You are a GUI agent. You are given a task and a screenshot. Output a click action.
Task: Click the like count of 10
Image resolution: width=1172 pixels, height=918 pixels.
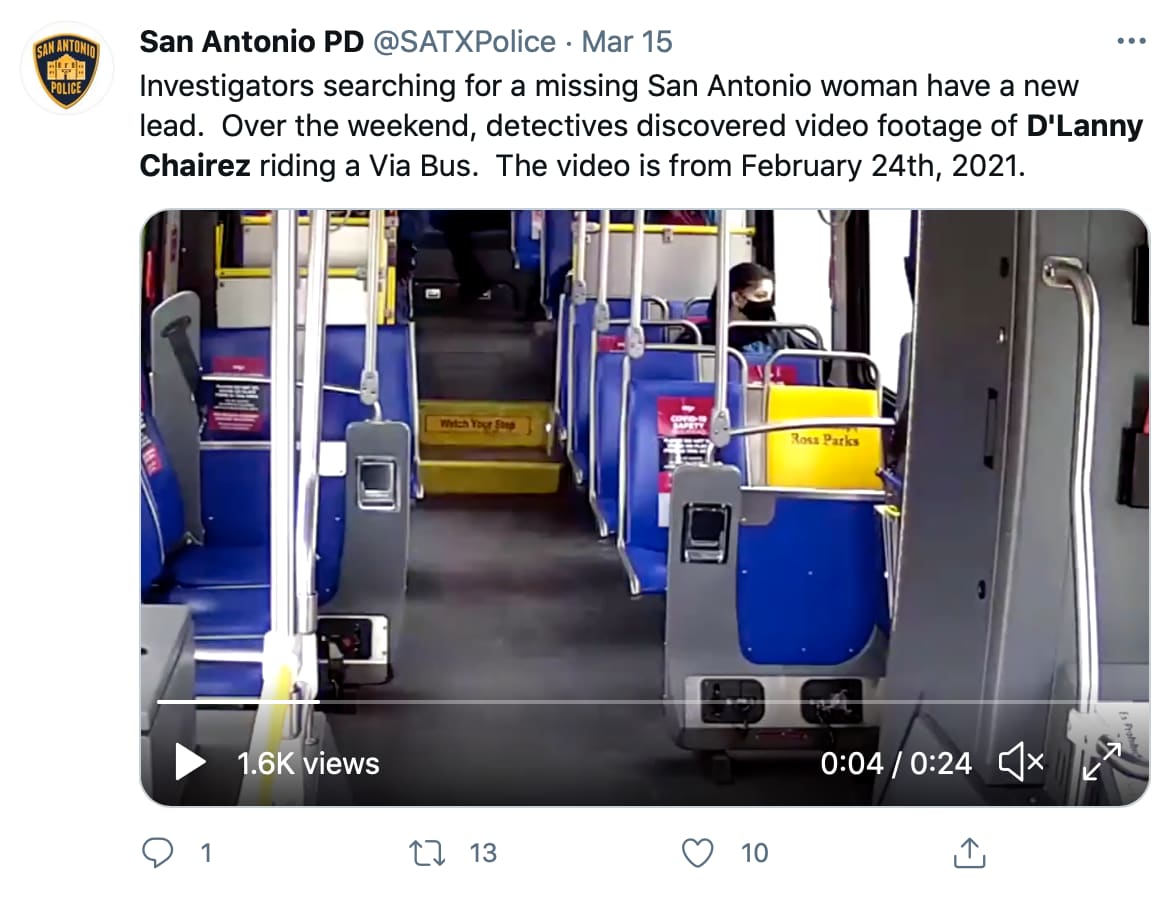[754, 853]
